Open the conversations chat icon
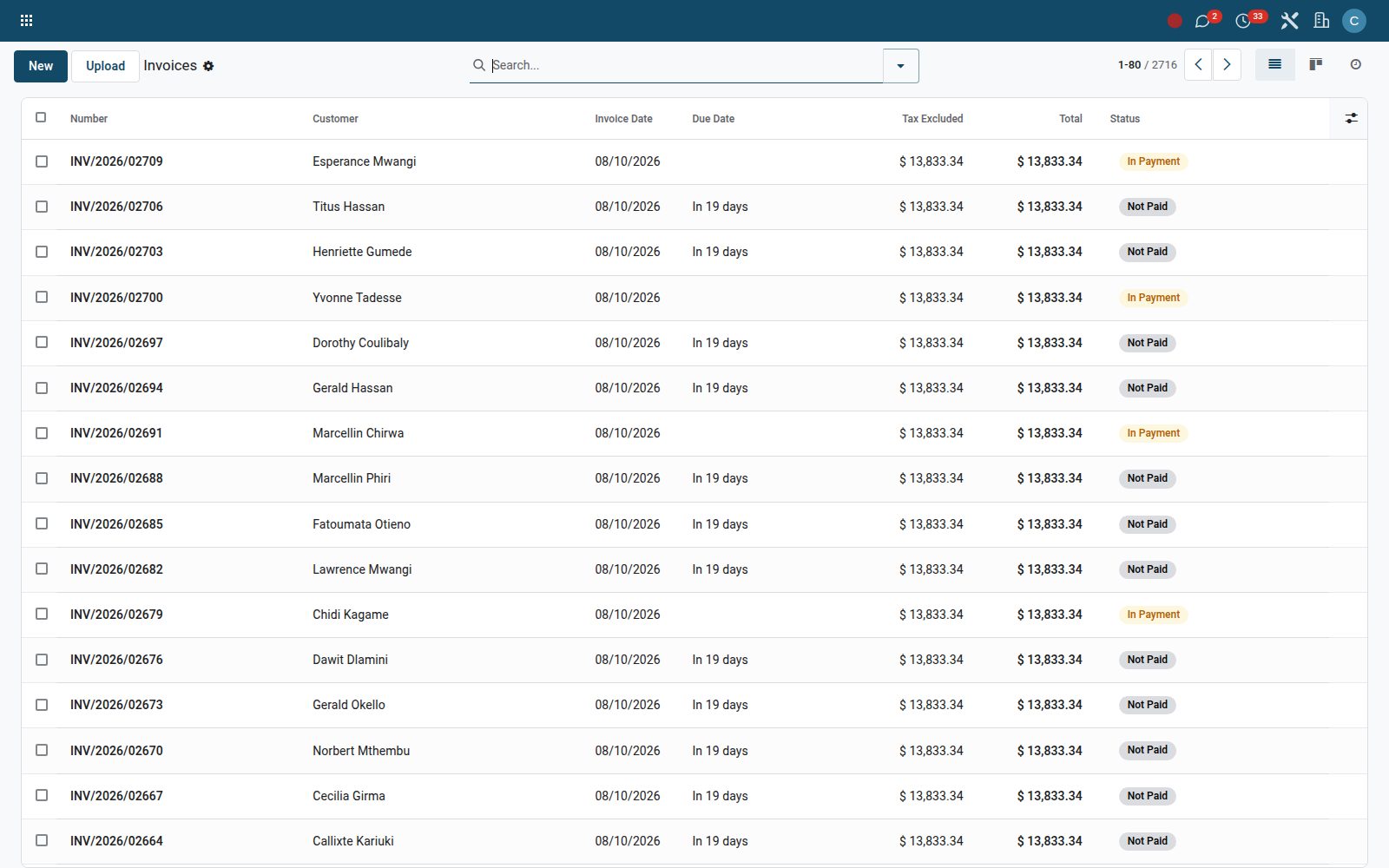The image size is (1389, 868). 1202,21
